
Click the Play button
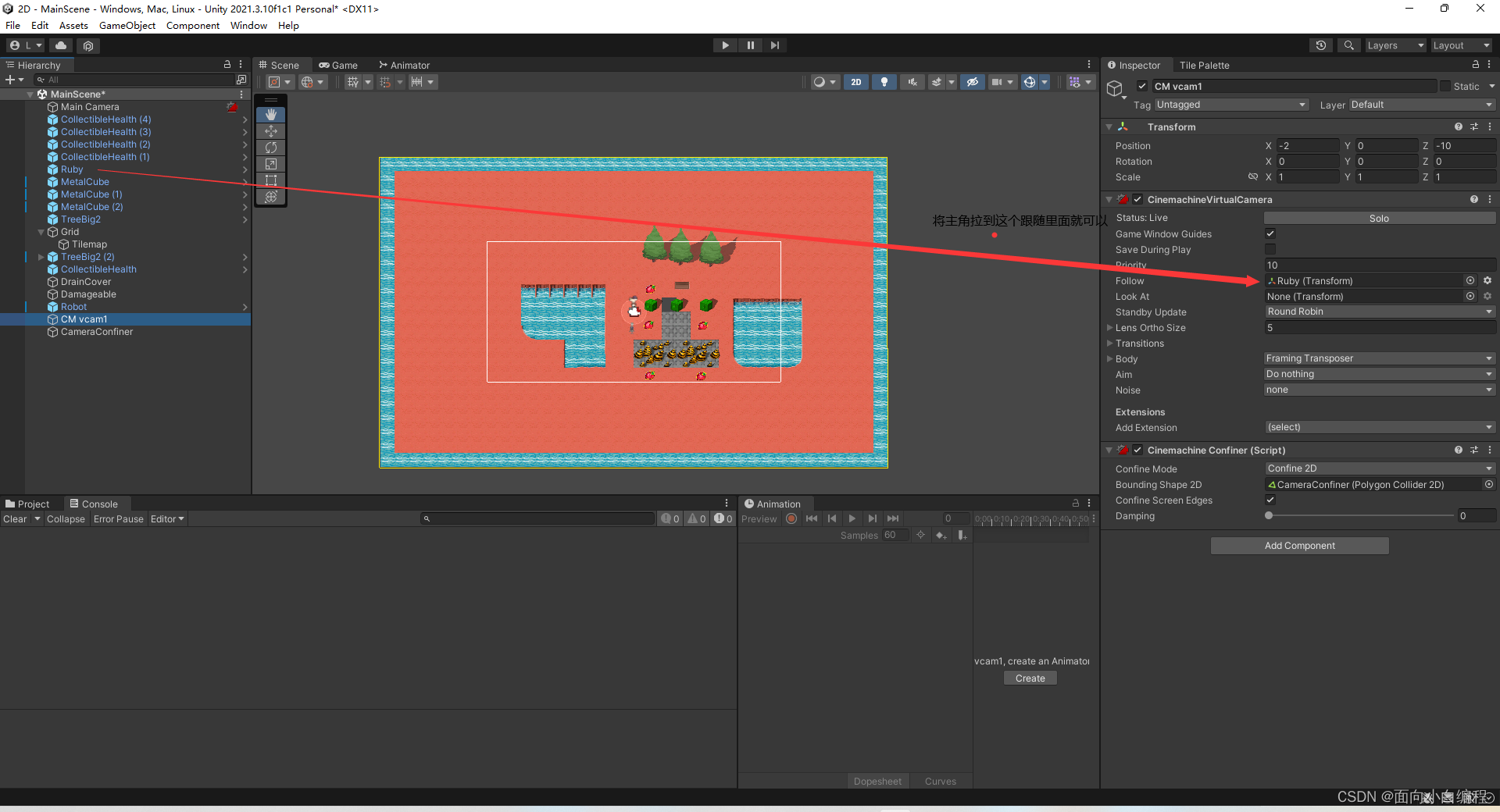[x=725, y=45]
